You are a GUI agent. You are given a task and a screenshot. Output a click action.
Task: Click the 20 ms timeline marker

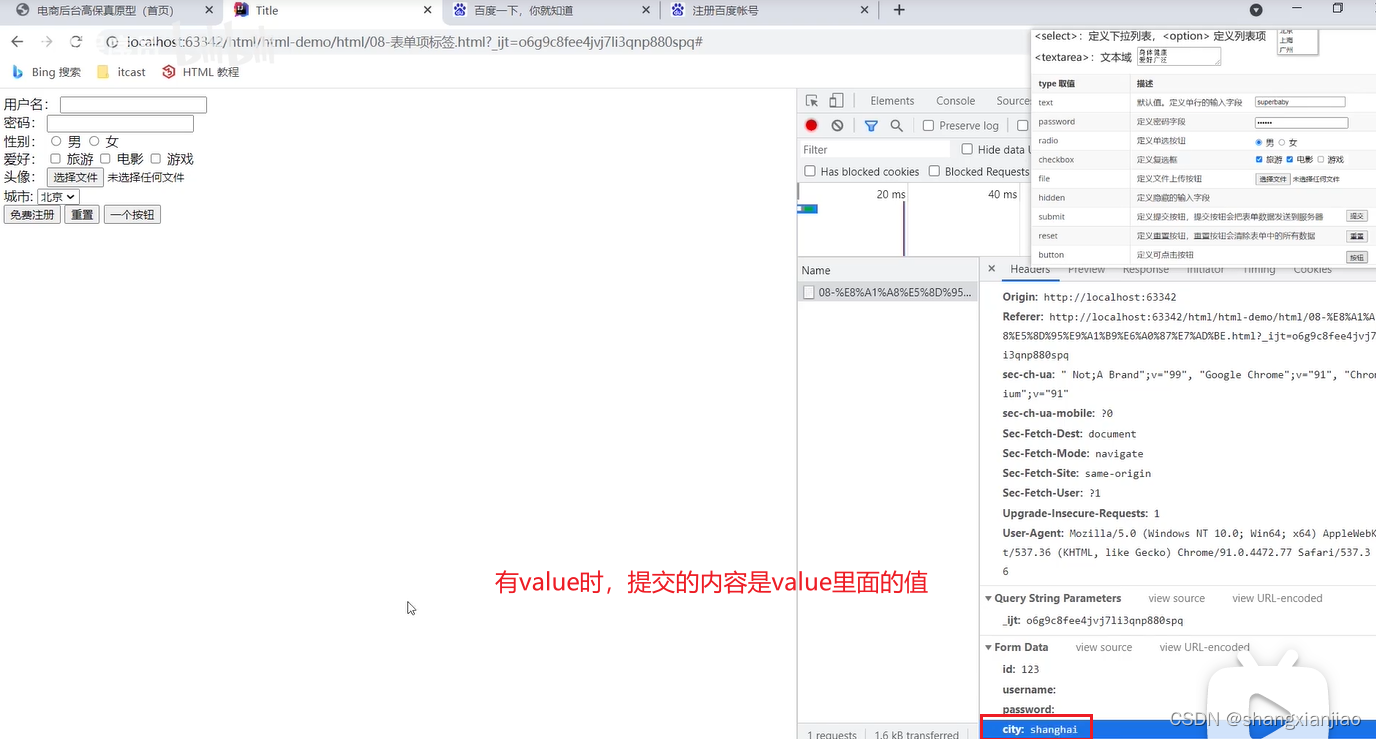click(891, 194)
